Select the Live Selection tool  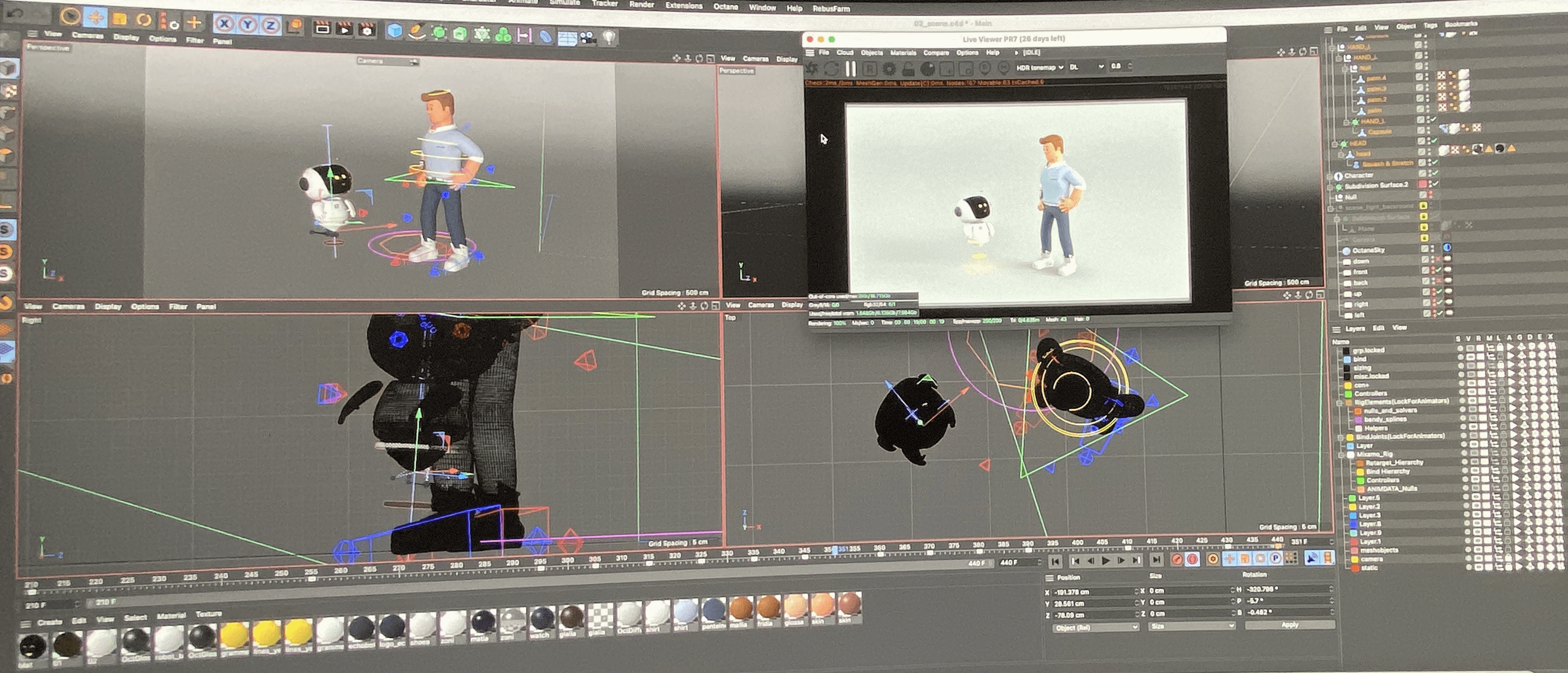[x=71, y=17]
